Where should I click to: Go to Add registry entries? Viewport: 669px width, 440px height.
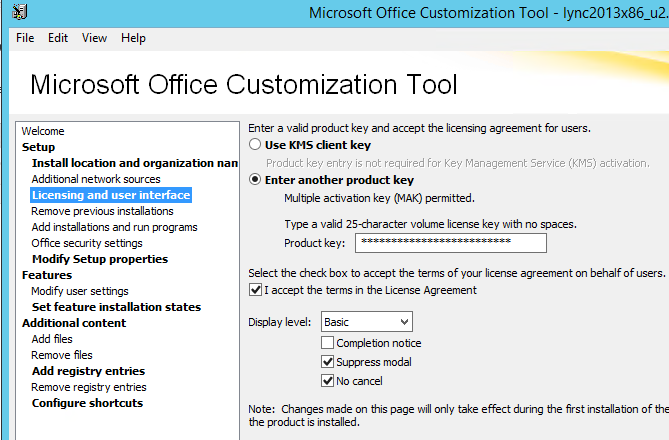[88, 371]
